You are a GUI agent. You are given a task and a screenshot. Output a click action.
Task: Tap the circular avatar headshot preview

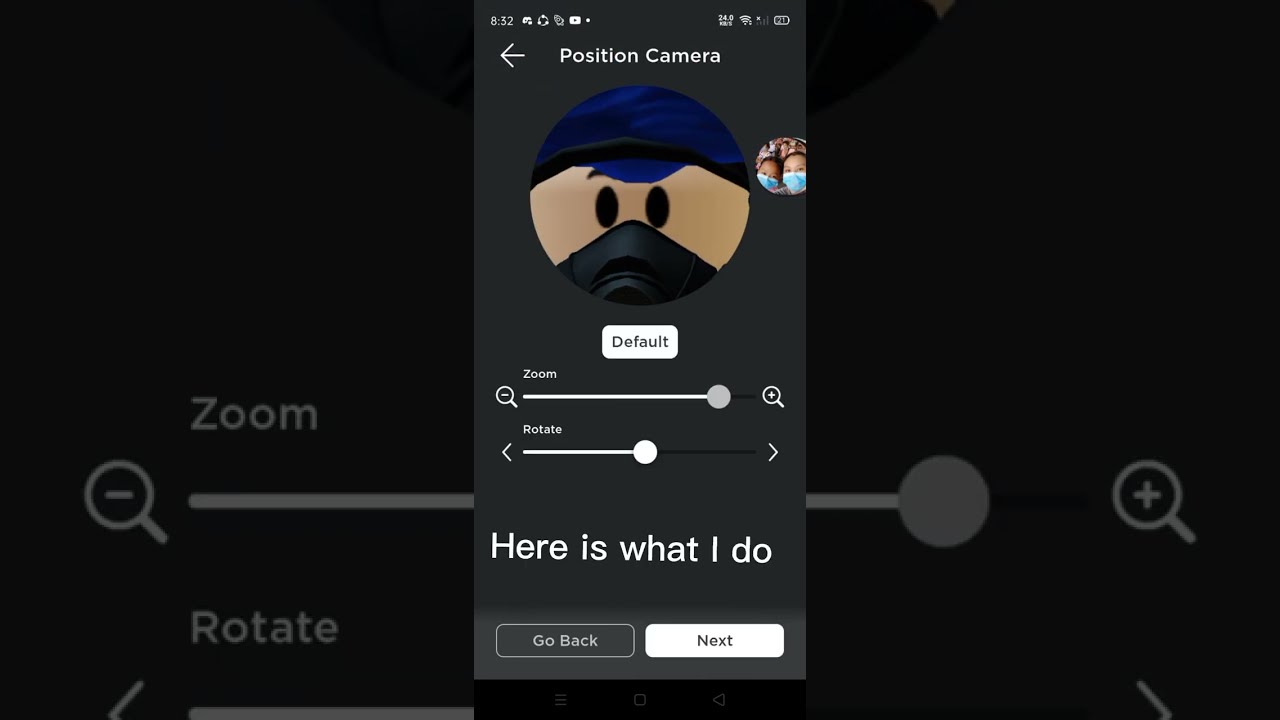[640, 195]
